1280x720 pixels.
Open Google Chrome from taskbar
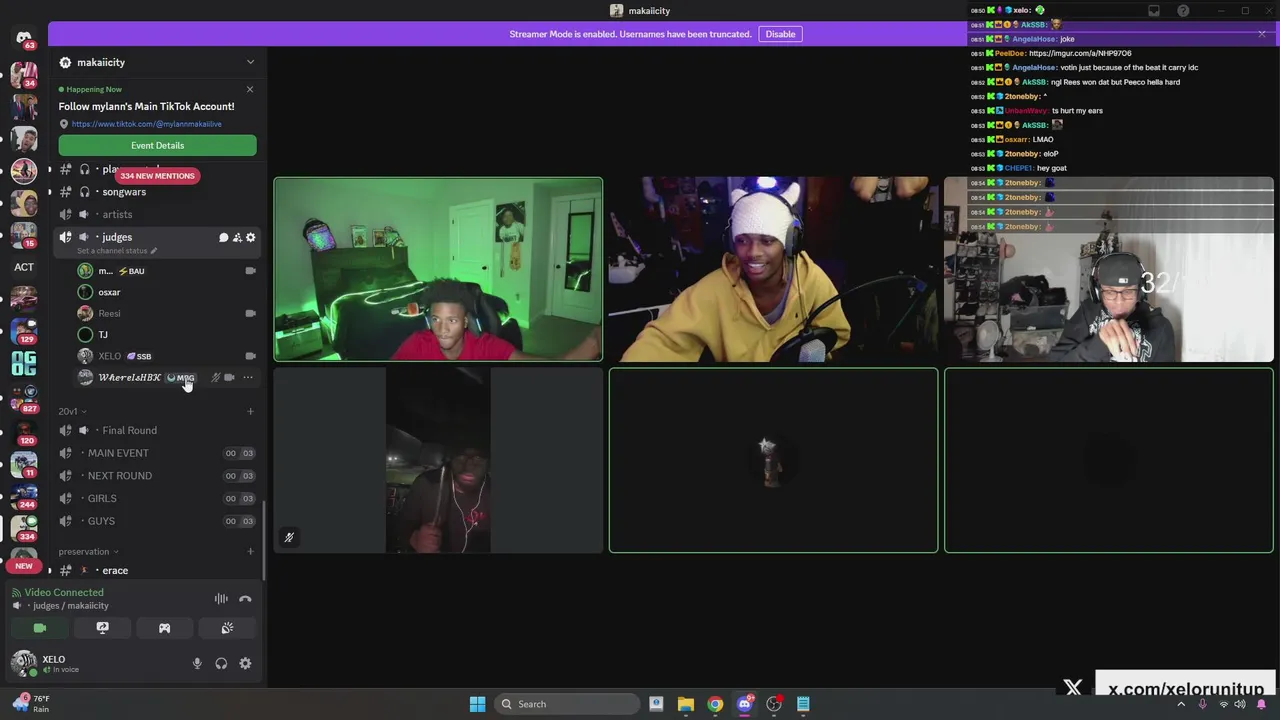(x=715, y=704)
